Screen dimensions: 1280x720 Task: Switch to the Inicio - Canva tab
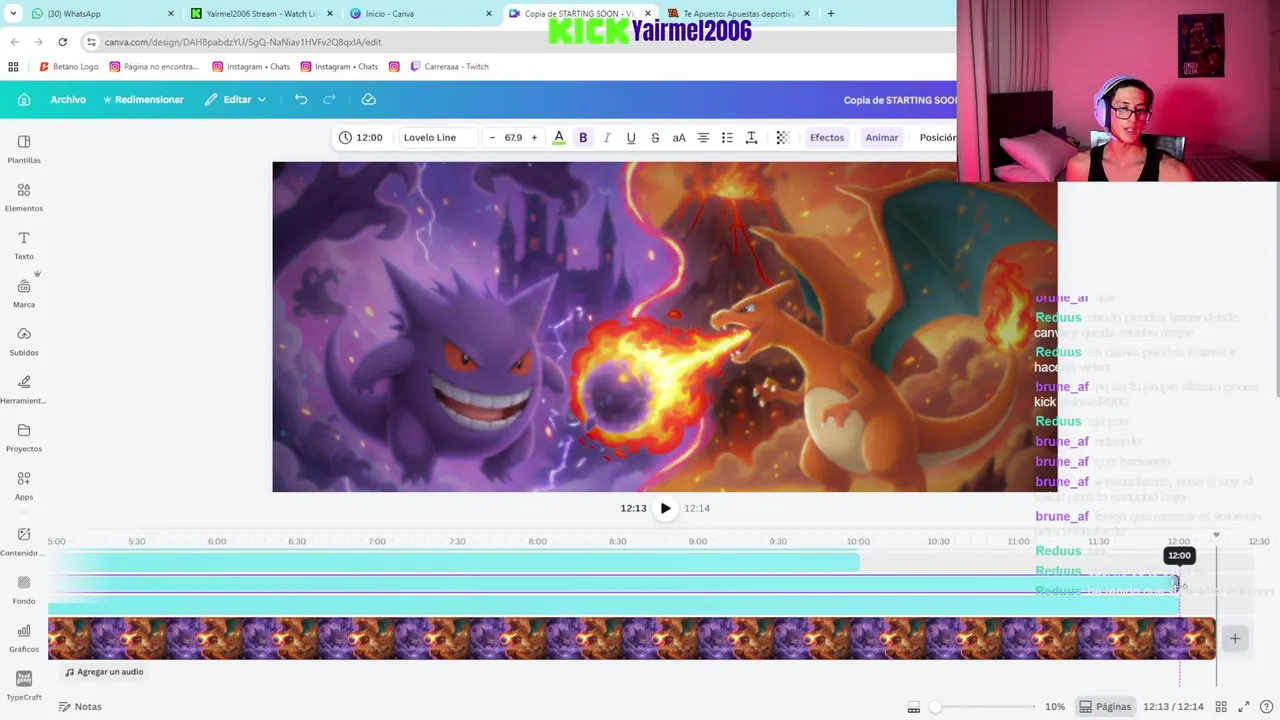point(420,14)
